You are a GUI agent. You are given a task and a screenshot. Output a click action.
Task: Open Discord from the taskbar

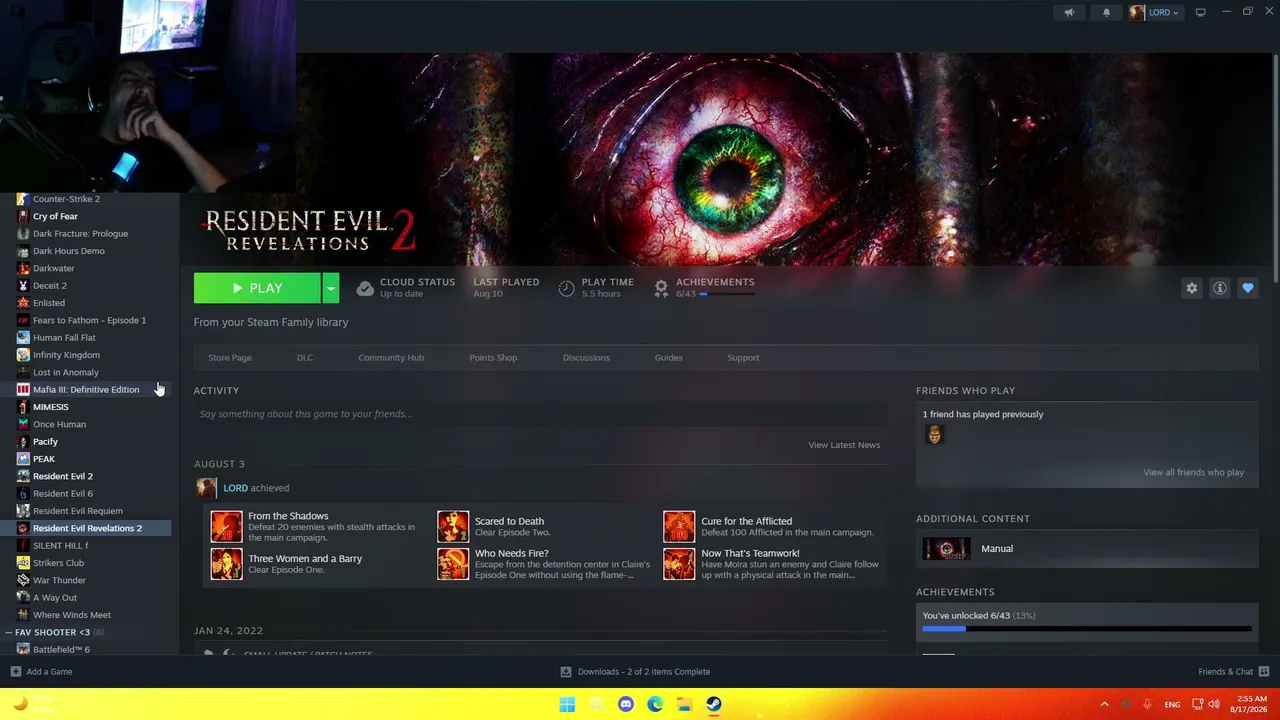point(626,704)
